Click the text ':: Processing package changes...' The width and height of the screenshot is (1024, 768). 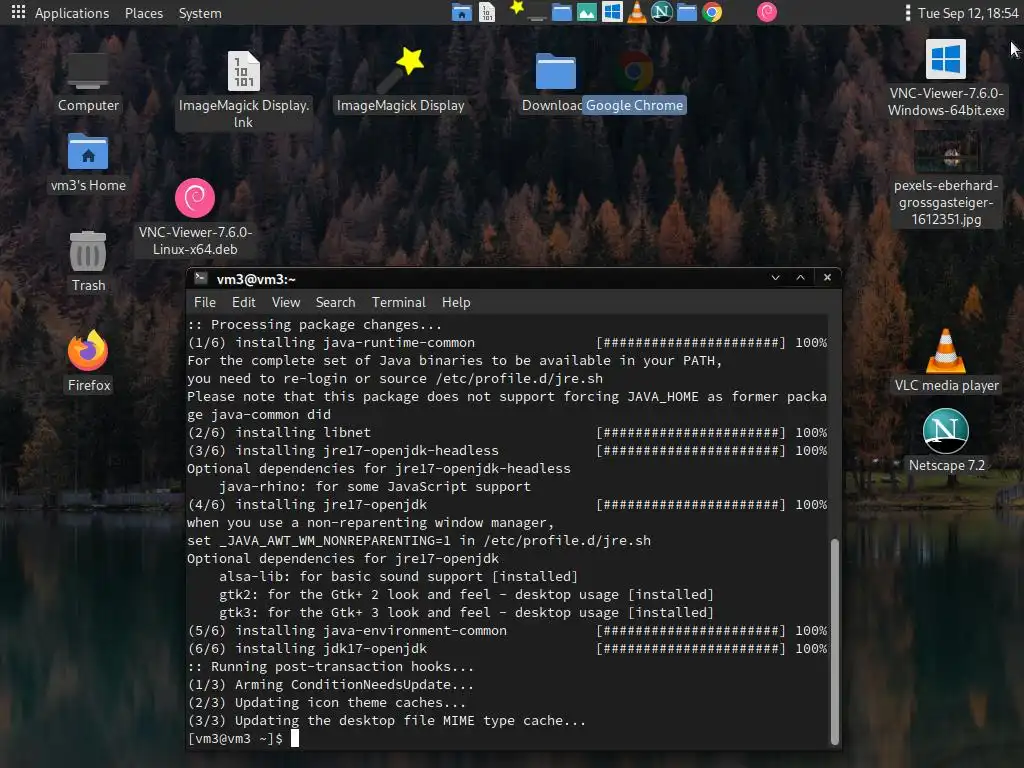pyautogui.click(x=314, y=325)
